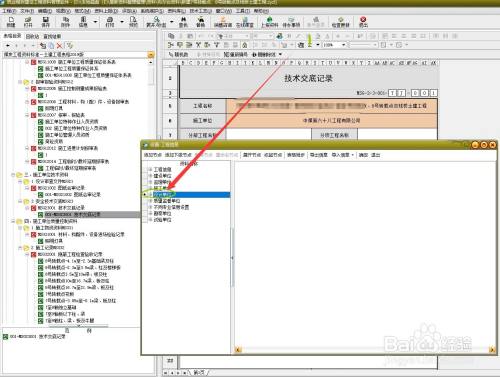Click the red X delete icon in directory panel

60,45
